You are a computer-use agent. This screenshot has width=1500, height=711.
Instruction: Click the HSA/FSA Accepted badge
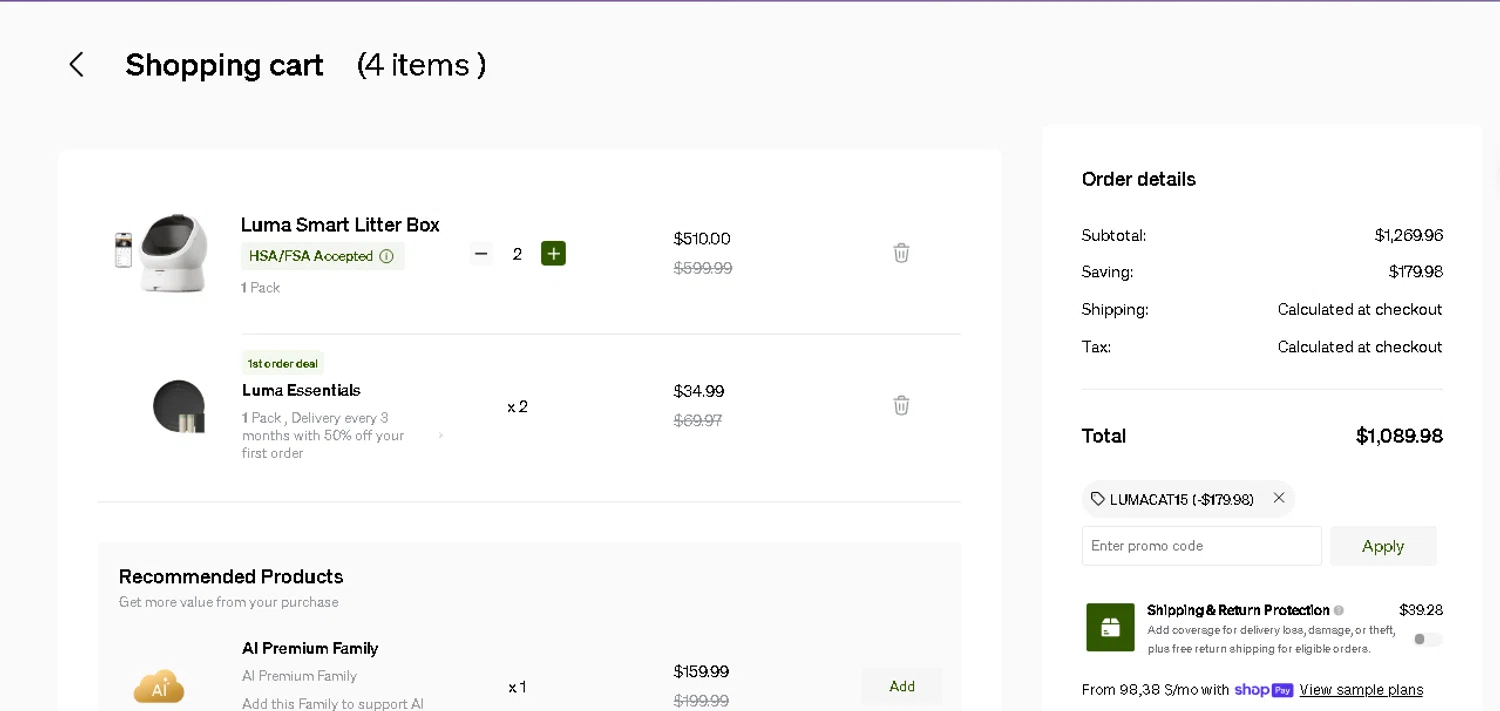pos(322,256)
